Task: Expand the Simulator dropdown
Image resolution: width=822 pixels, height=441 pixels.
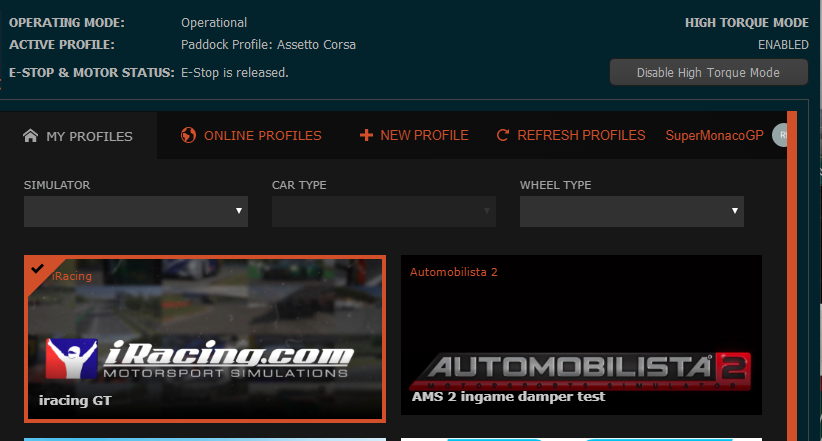Action: click(x=136, y=211)
